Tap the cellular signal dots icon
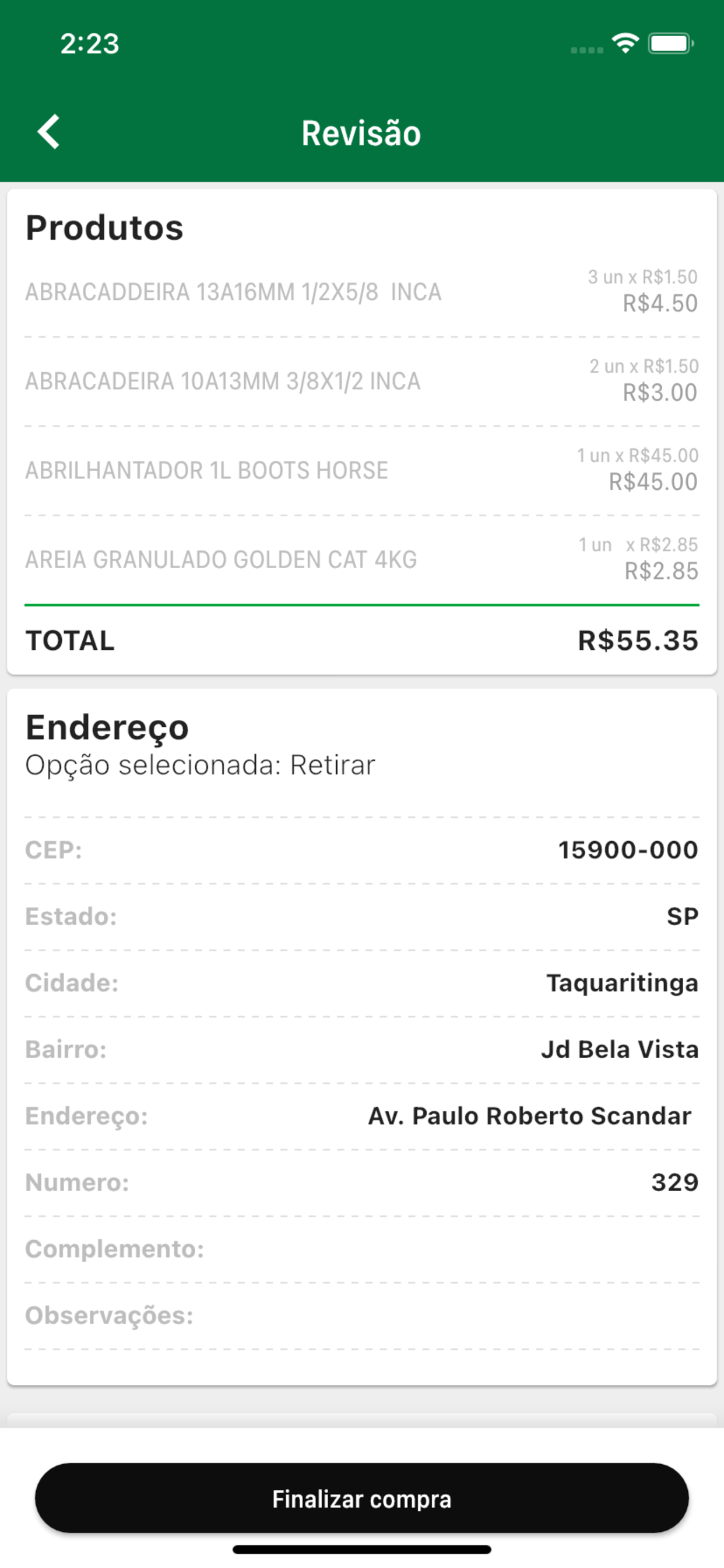724x1568 pixels. 586,50
